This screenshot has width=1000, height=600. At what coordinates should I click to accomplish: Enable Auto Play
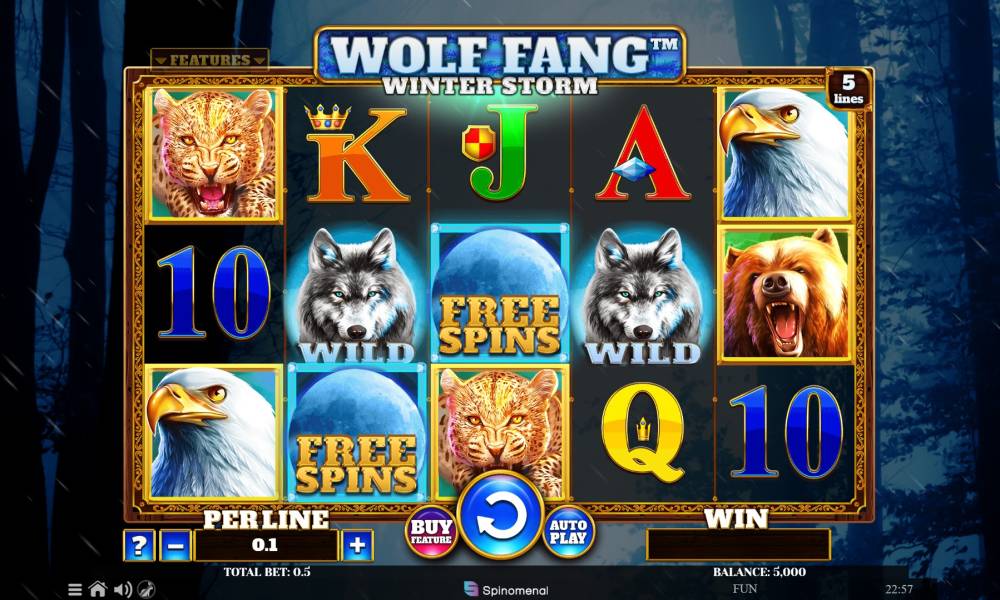tap(569, 531)
